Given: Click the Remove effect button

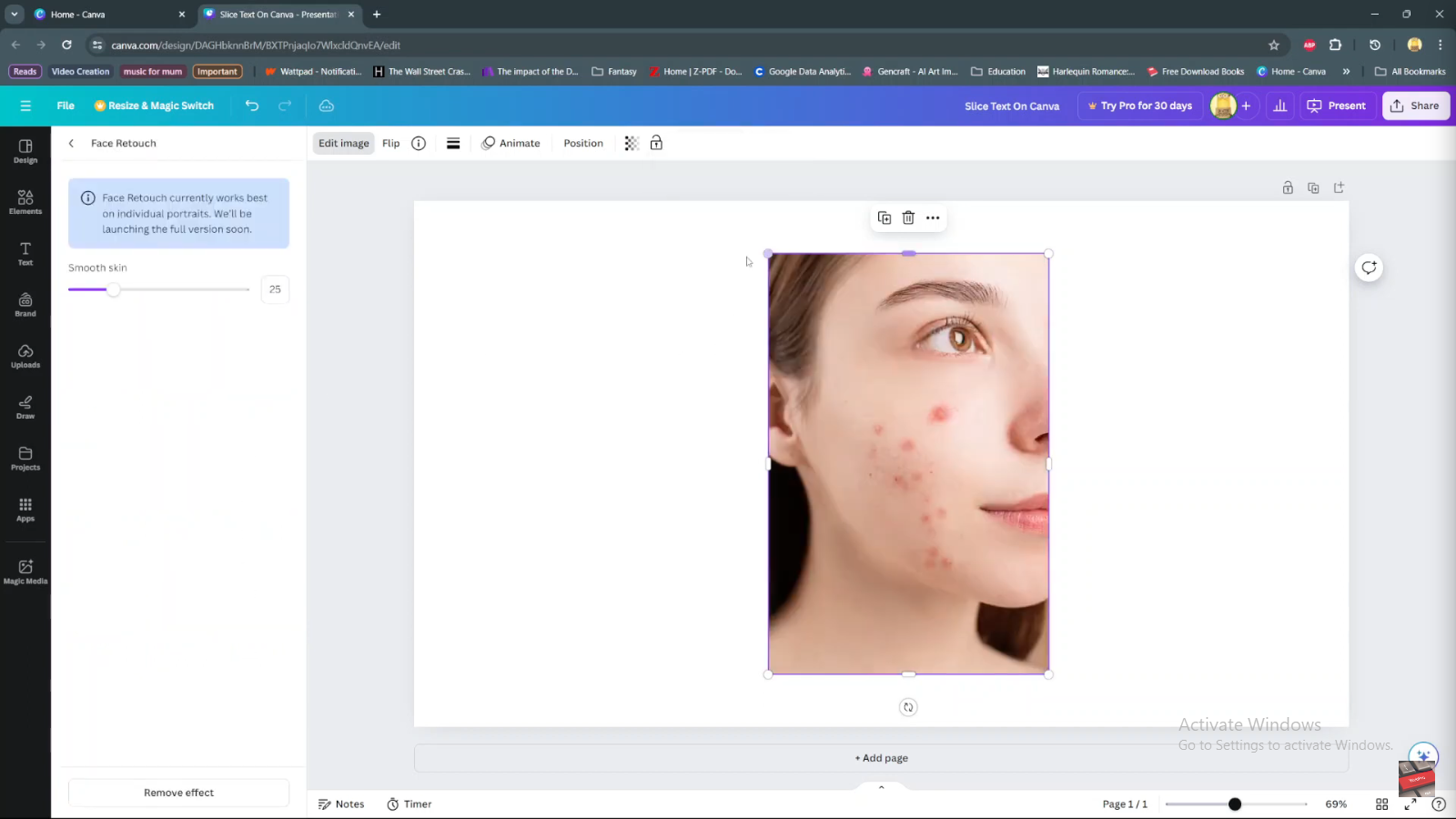Looking at the screenshot, I should coord(178,793).
